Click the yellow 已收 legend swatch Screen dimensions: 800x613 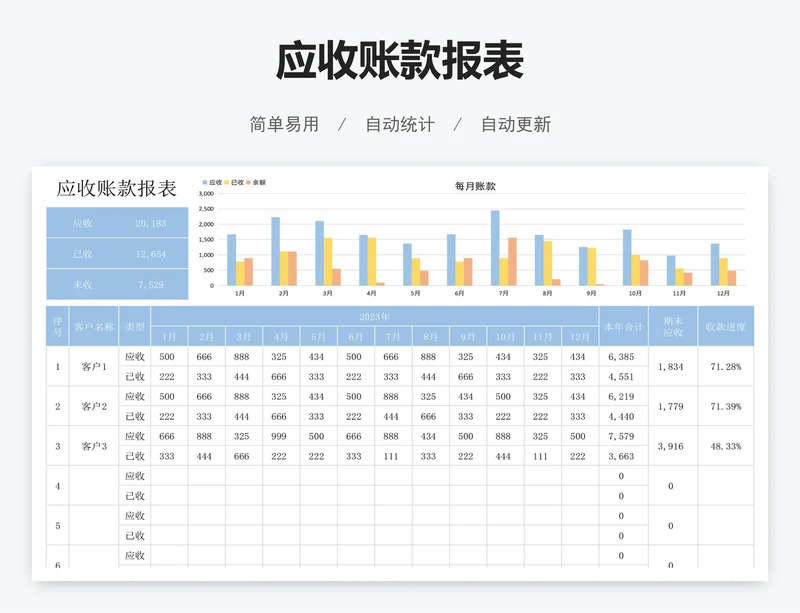click(227, 182)
